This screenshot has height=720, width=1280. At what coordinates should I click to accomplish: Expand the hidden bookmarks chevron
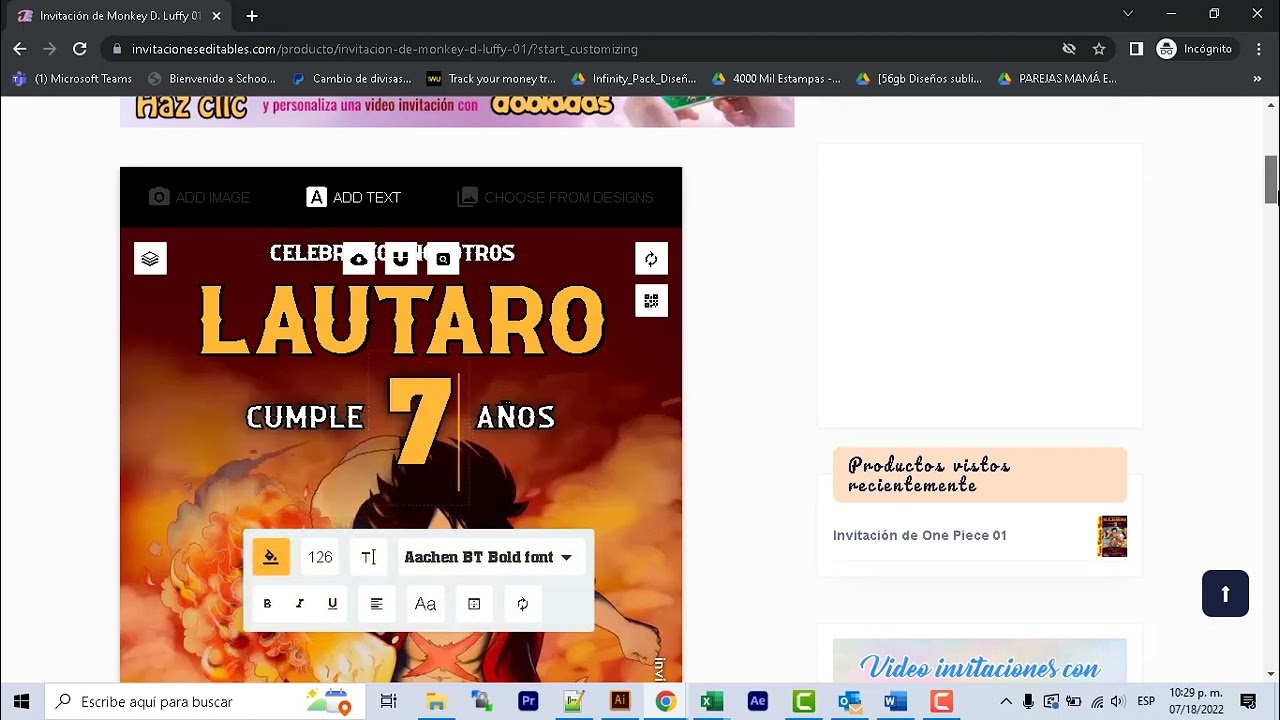(x=1257, y=78)
